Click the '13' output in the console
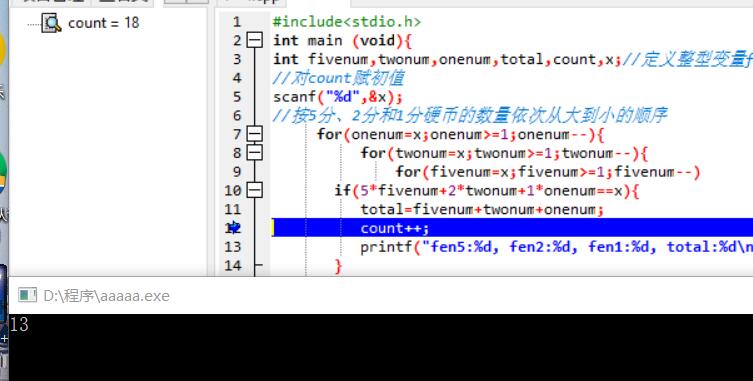Screen dimensions: 753x381 (x=19, y=325)
